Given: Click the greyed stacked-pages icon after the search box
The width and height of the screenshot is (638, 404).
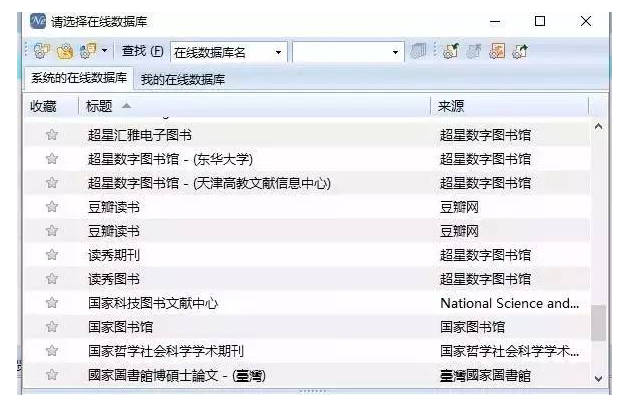Looking at the screenshot, I should point(418,51).
